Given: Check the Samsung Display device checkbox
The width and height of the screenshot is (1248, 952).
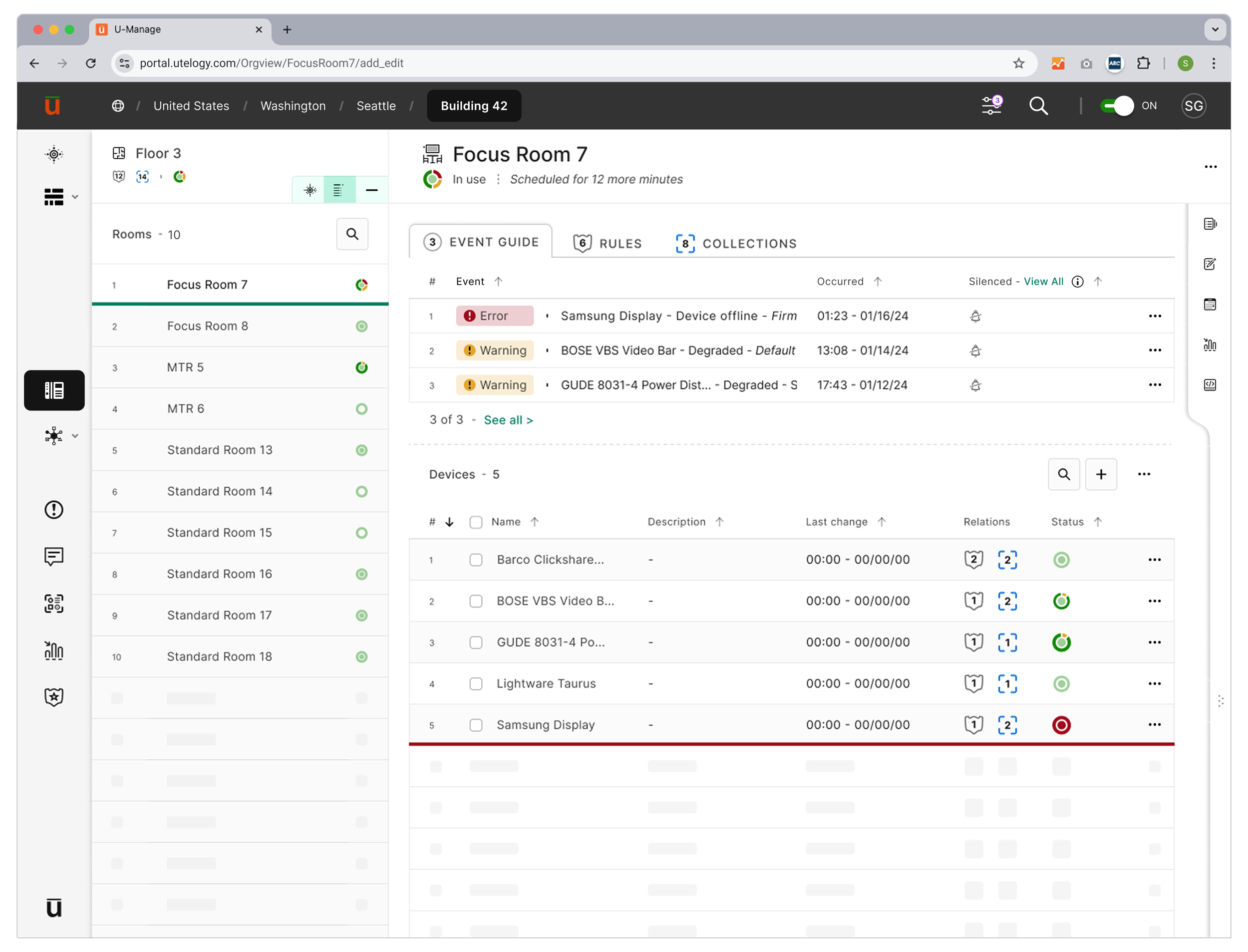Looking at the screenshot, I should [476, 725].
